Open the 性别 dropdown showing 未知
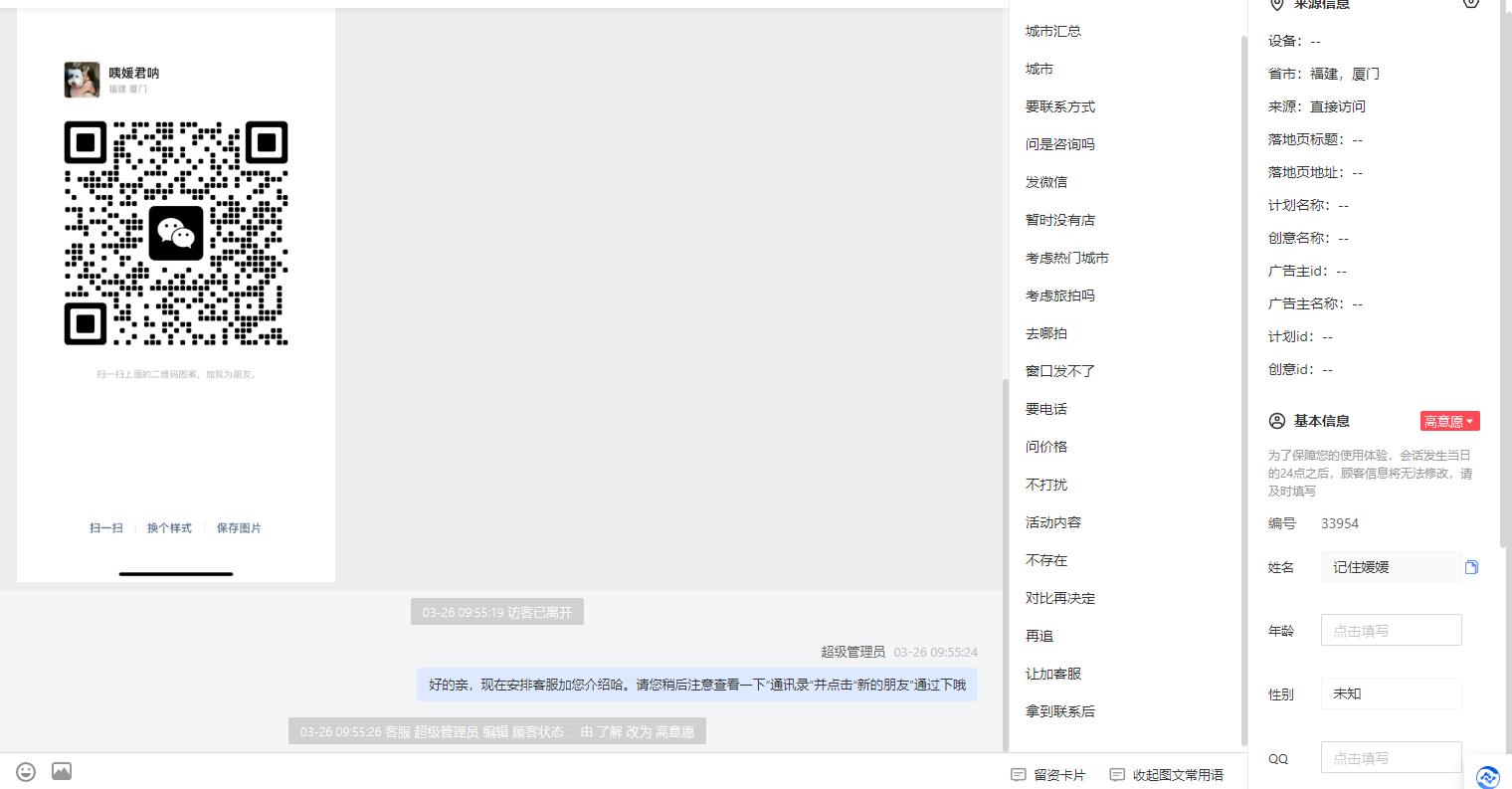The image size is (1512, 789). (x=1392, y=693)
